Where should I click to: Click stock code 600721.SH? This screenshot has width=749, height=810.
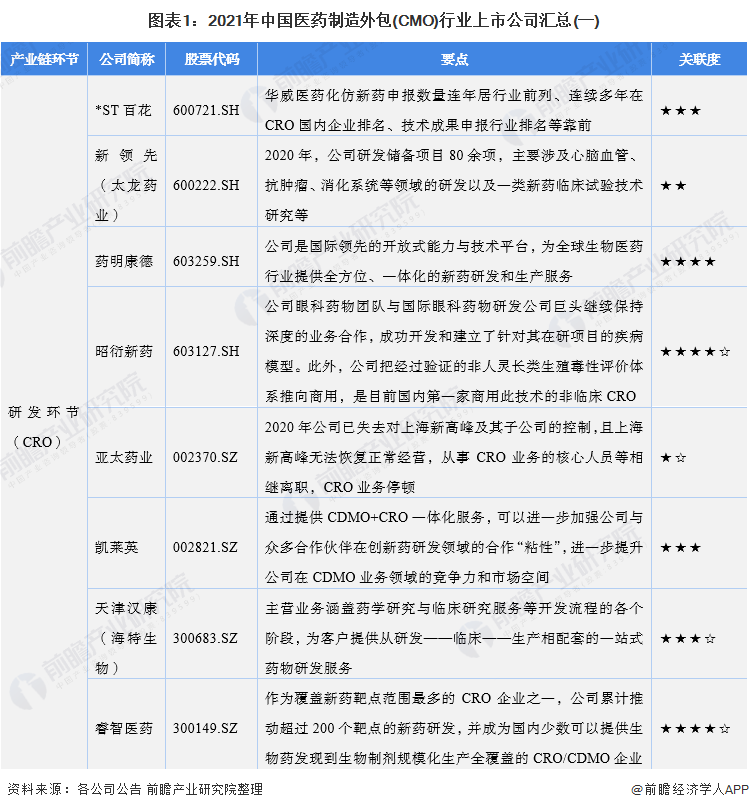[206, 110]
